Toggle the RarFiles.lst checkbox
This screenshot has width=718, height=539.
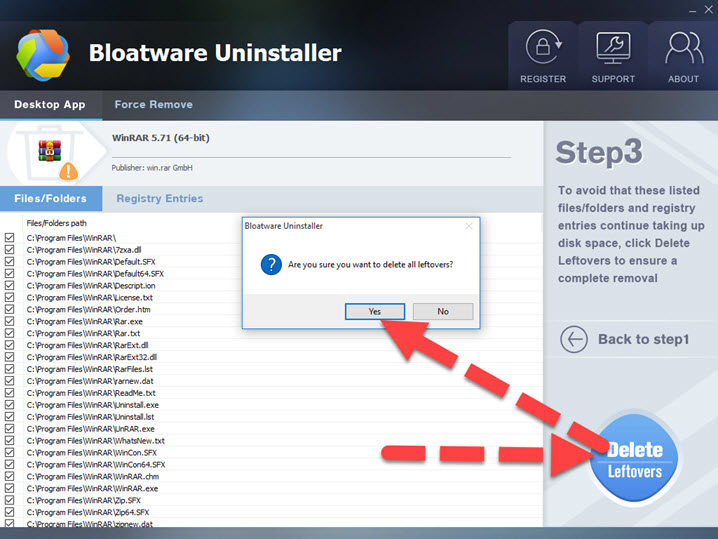click(x=9, y=369)
